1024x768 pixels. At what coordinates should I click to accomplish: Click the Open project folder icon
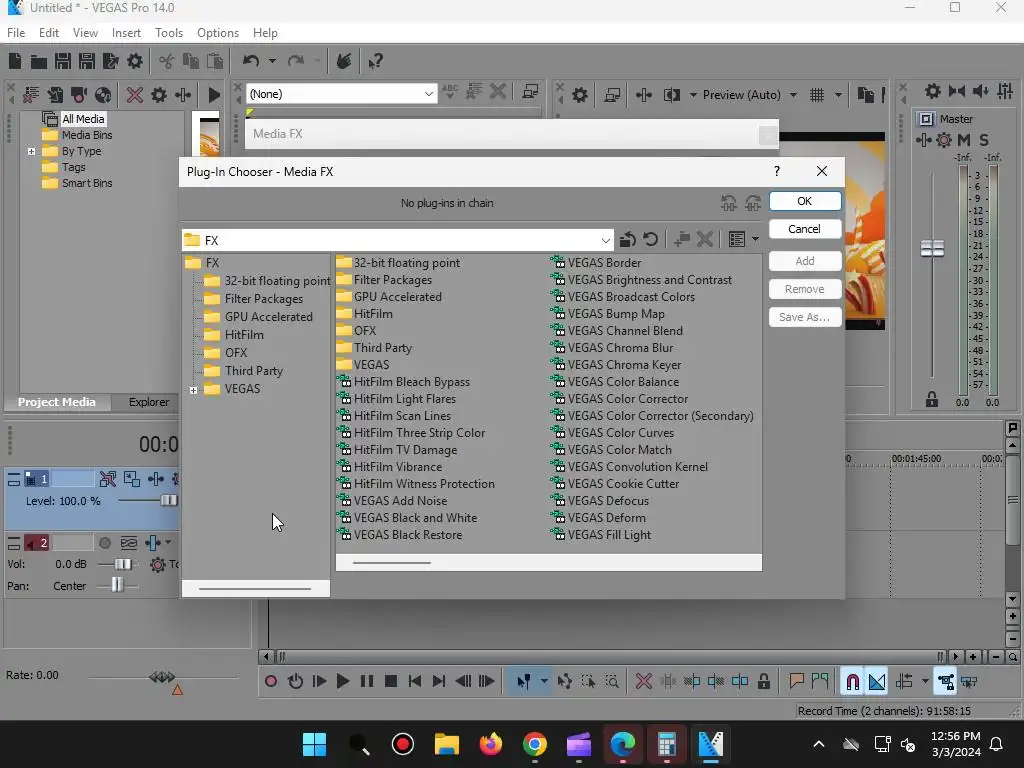coord(39,61)
